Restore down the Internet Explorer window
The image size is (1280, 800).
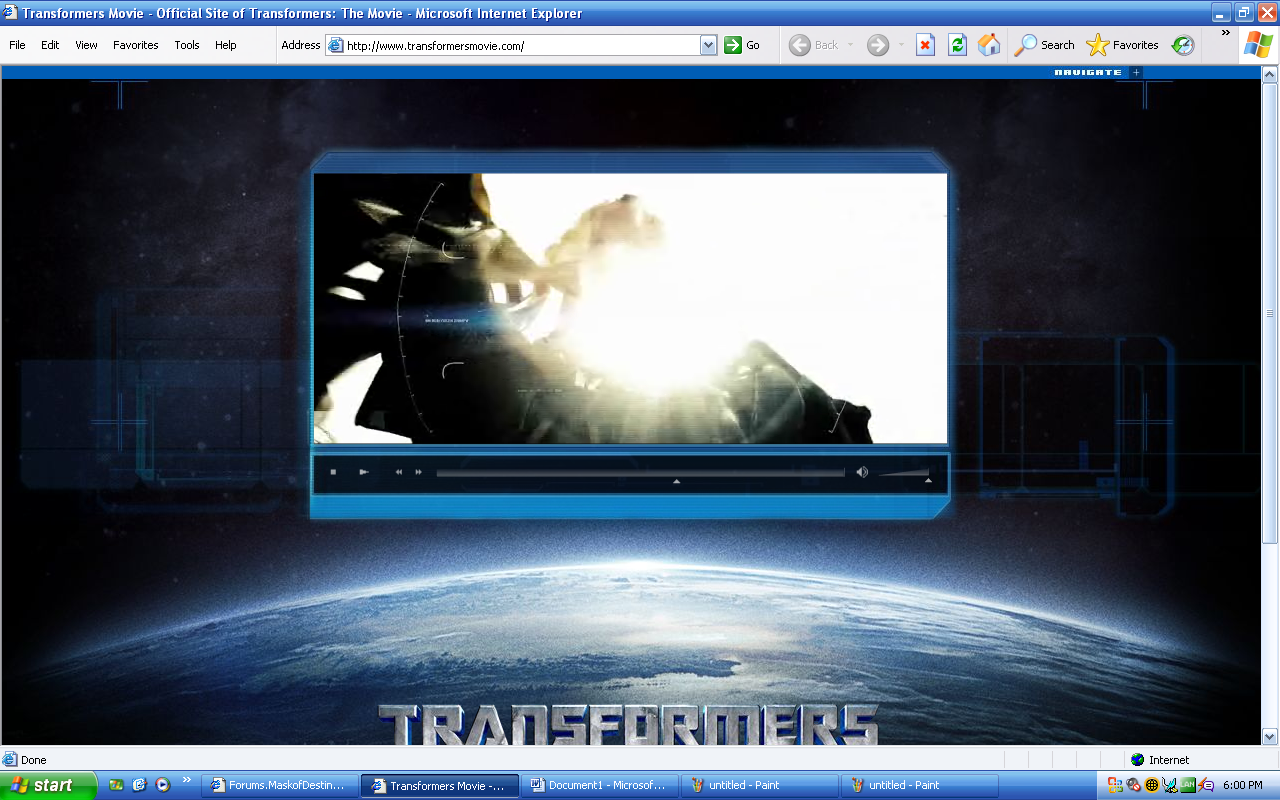click(x=1244, y=13)
